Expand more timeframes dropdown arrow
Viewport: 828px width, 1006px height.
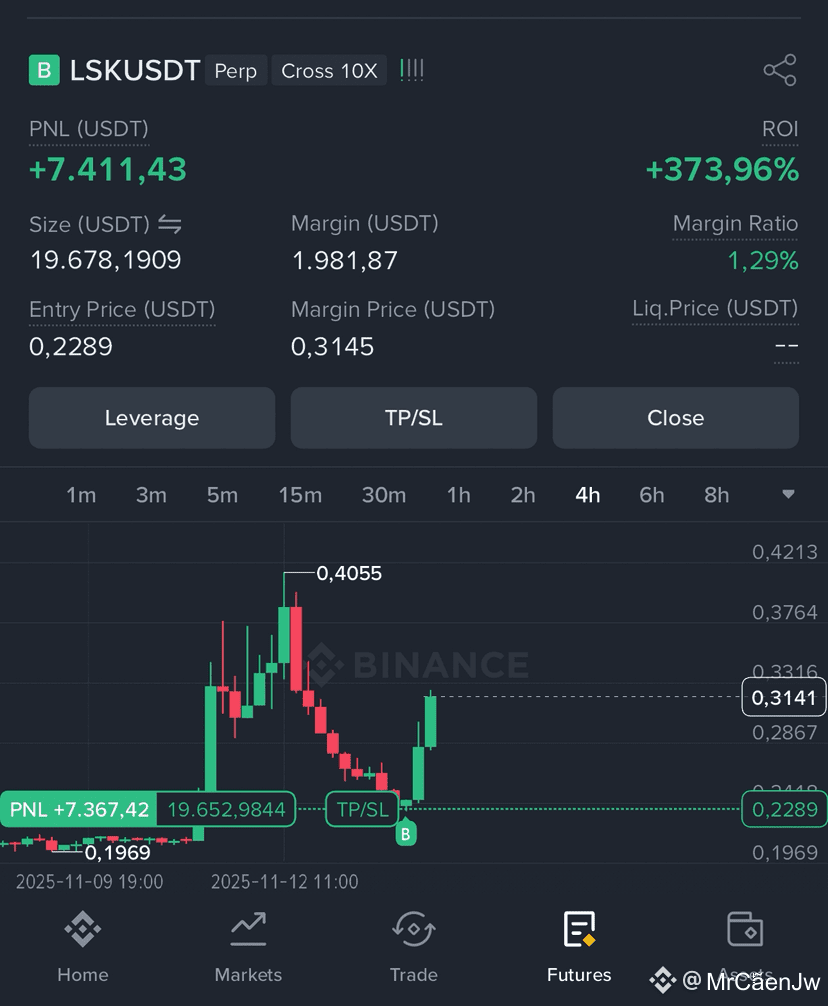pyautogui.click(x=788, y=494)
